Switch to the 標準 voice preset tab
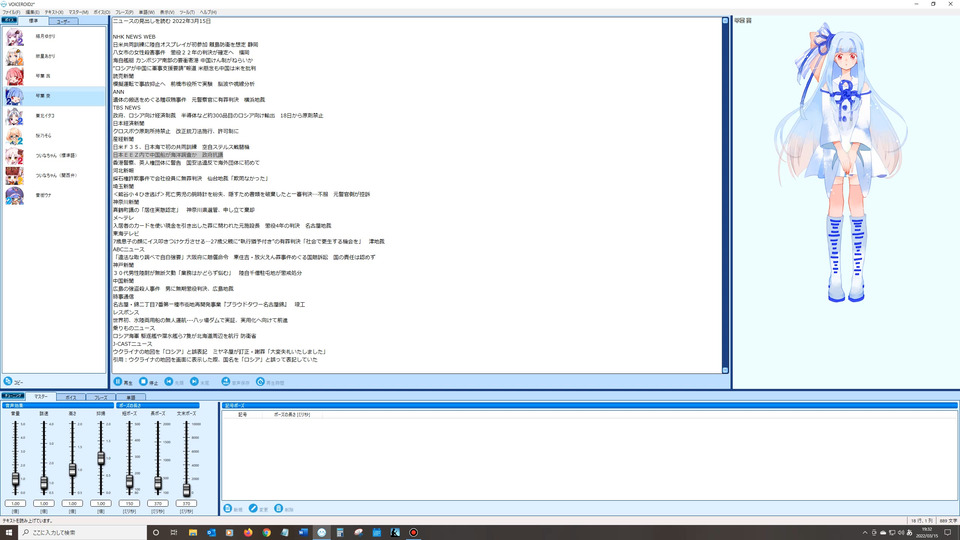Viewport: 960px width, 540px height. pos(33,21)
